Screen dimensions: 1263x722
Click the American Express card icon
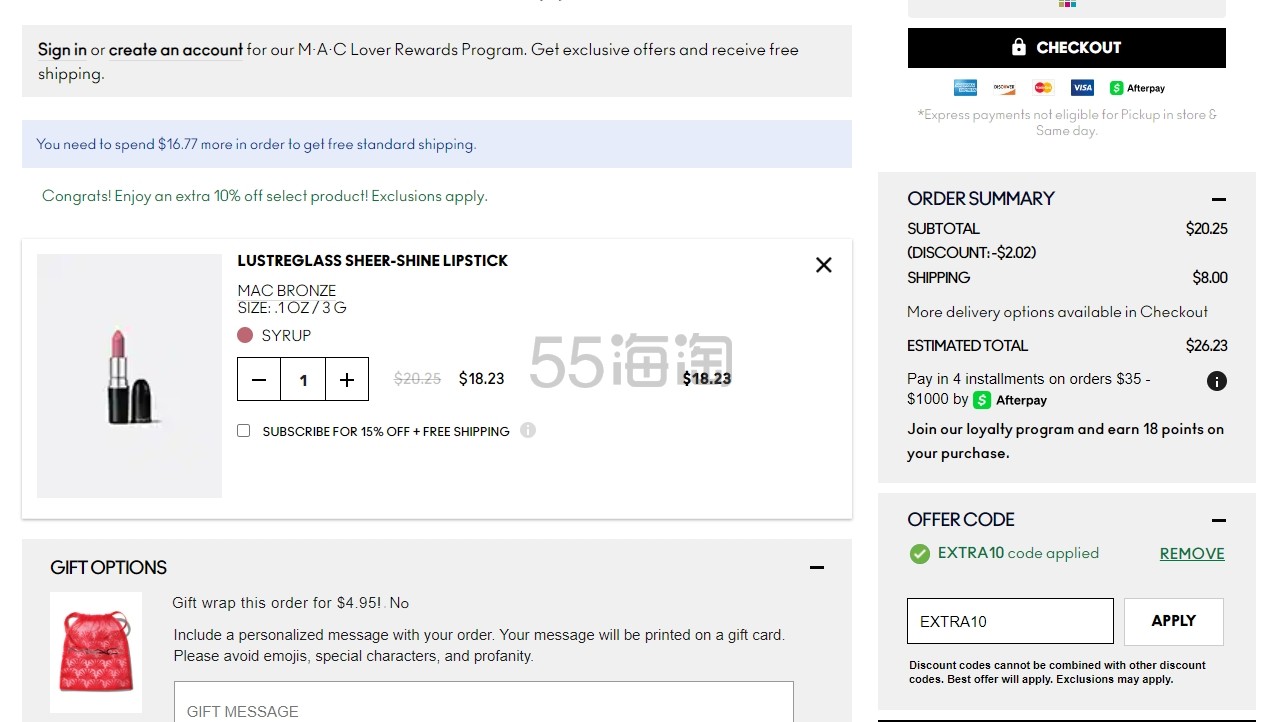965,88
